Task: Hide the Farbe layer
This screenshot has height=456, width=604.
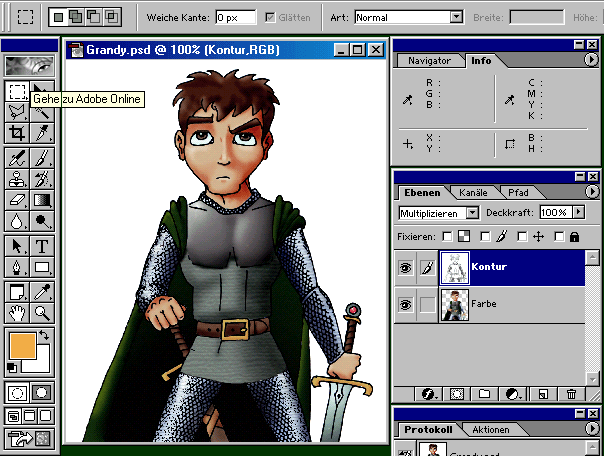Action: (x=405, y=305)
